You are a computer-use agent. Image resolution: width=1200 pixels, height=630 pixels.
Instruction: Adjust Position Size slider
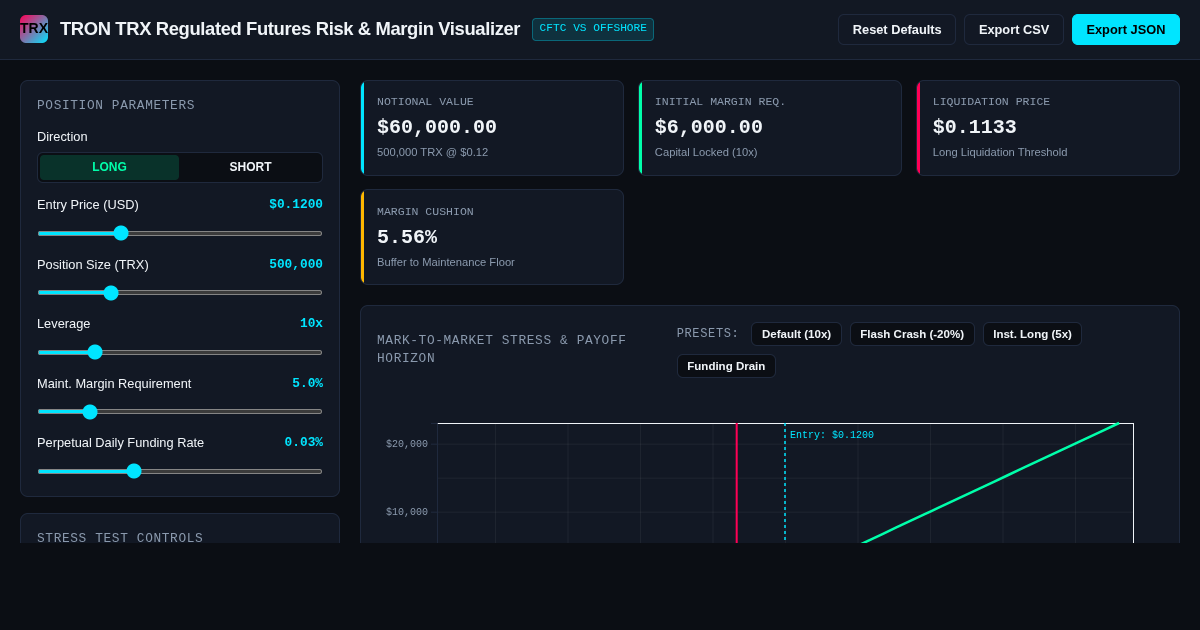[x=180, y=293]
